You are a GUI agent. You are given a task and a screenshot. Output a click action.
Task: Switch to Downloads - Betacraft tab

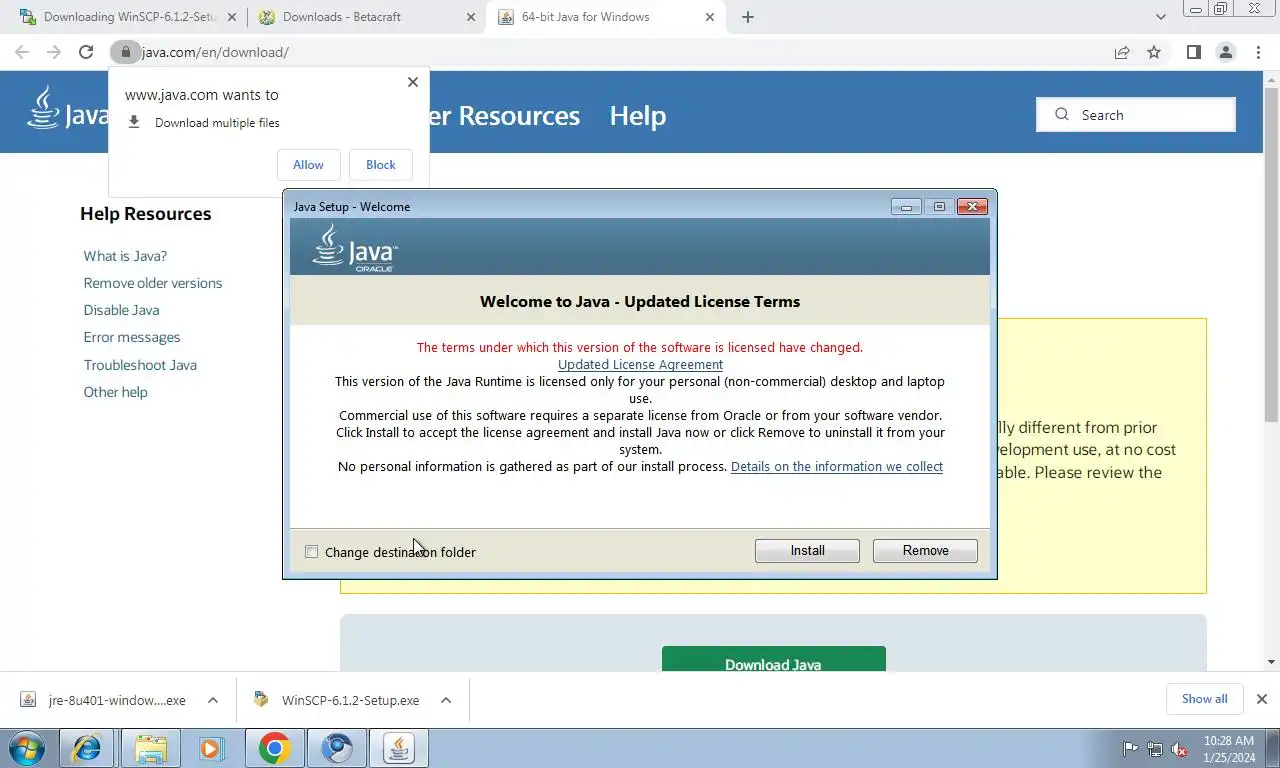tap(366, 17)
